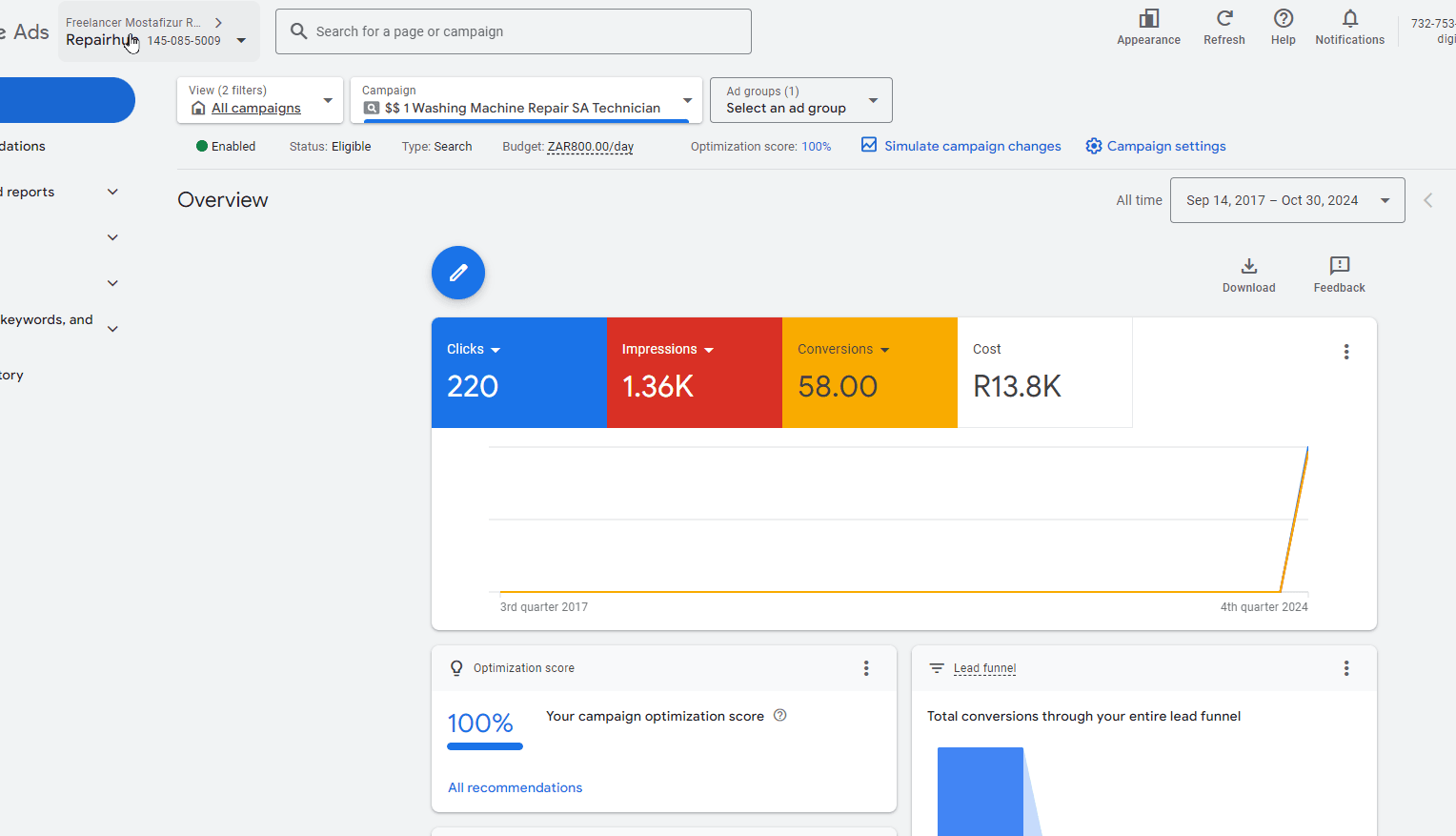Click the blue pencil edit button

[x=458, y=273]
